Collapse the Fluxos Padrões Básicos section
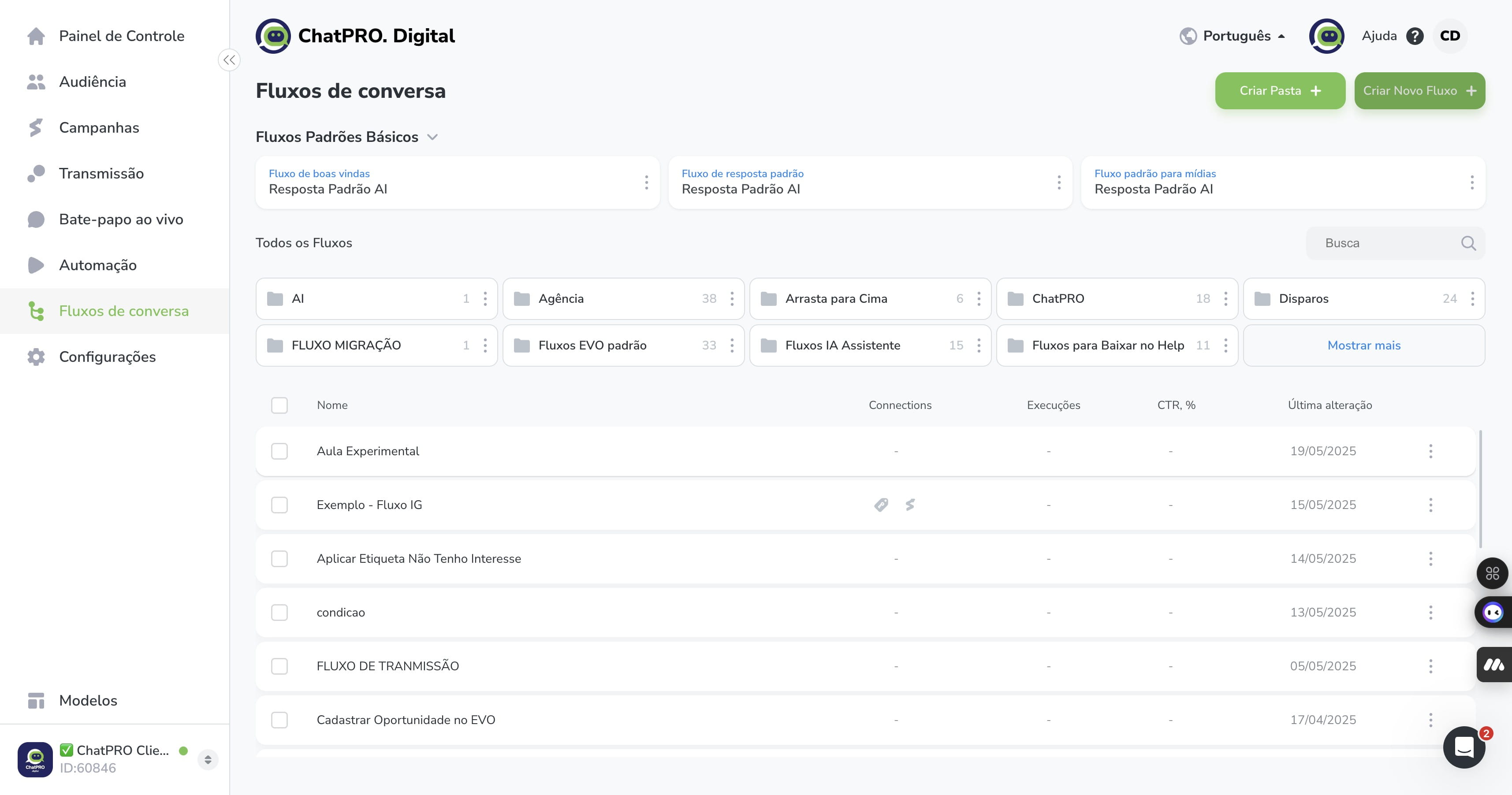This screenshot has width=1512, height=795. coord(432,137)
